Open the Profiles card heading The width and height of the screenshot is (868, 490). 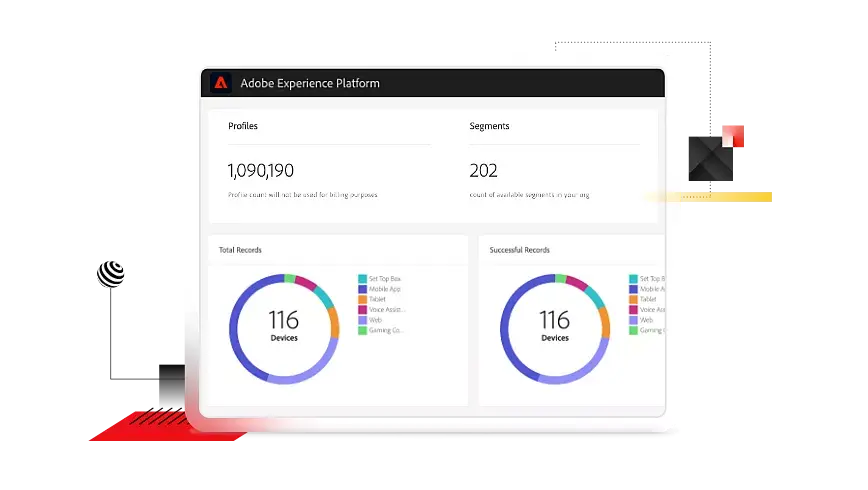[x=243, y=126]
